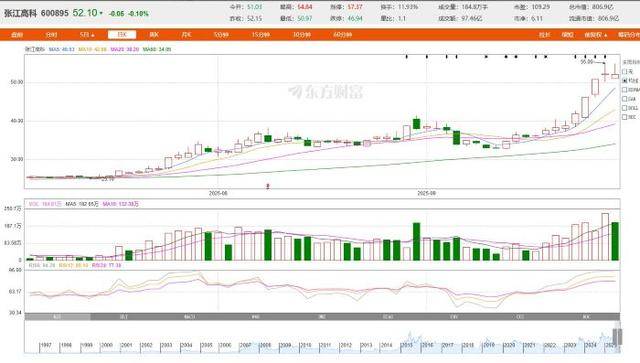Click the 筹码分布 button at right
Image resolution: width=640 pixels, height=363 pixels.
pyautogui.click(x=628, y=35)
